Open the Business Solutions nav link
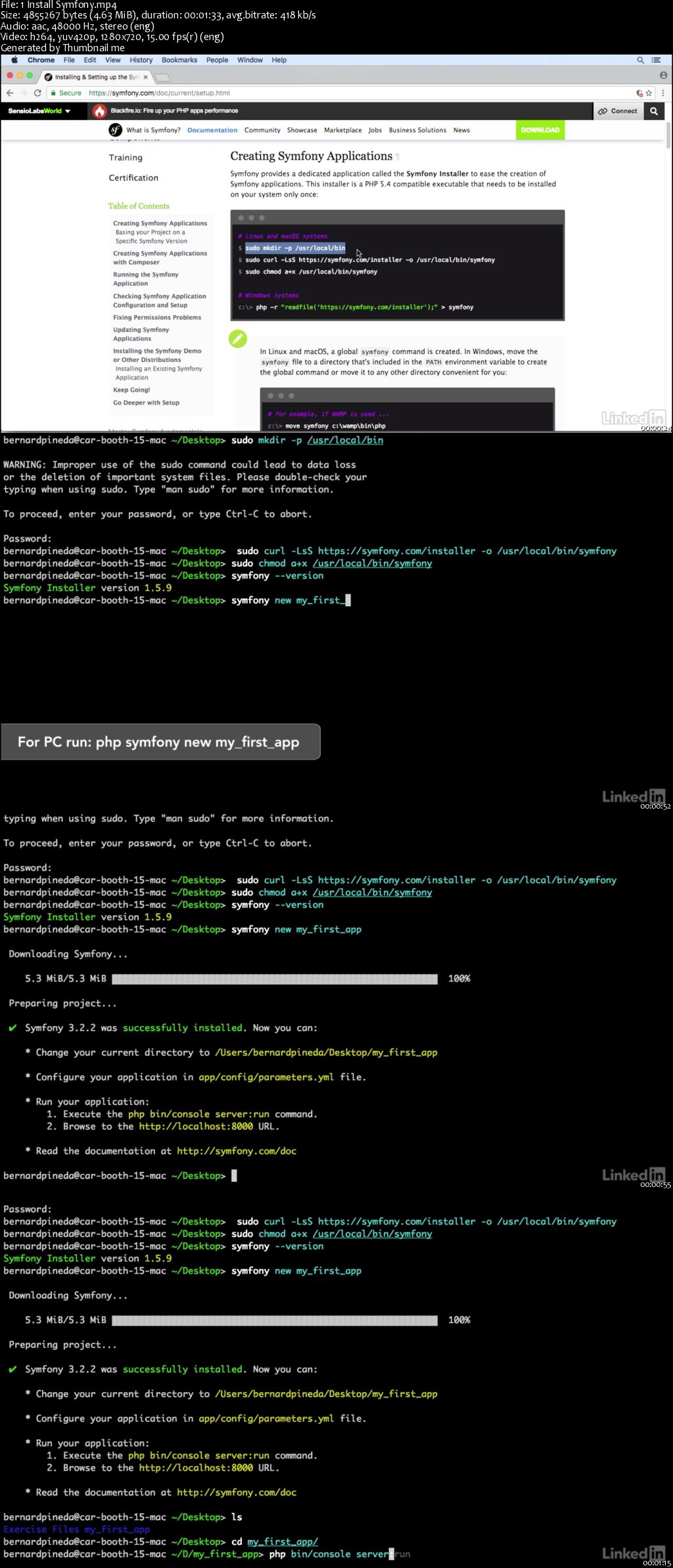 417,130
